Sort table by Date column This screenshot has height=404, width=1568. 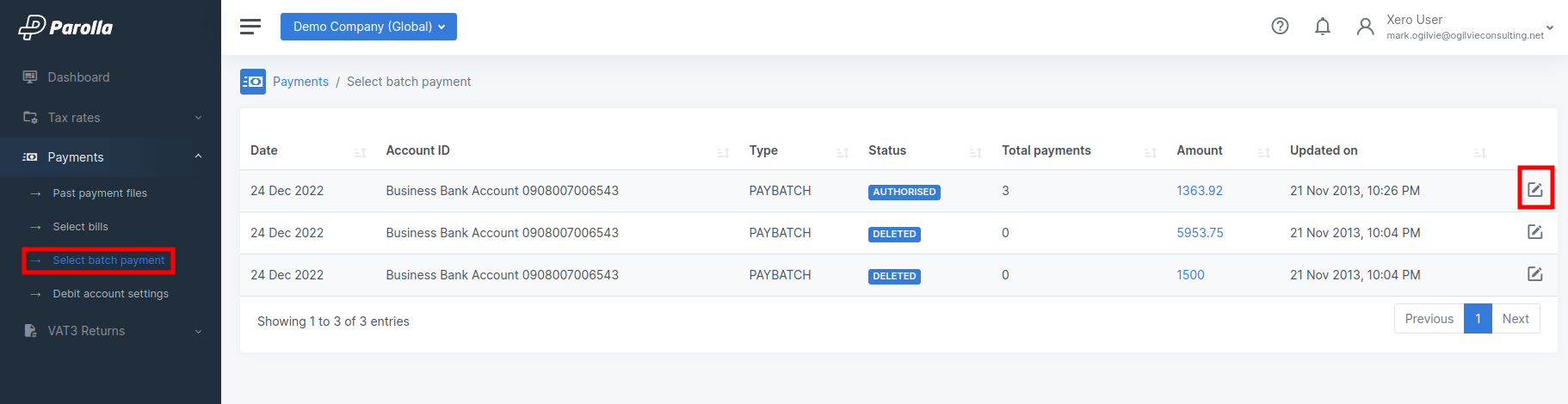pos(360,152)
